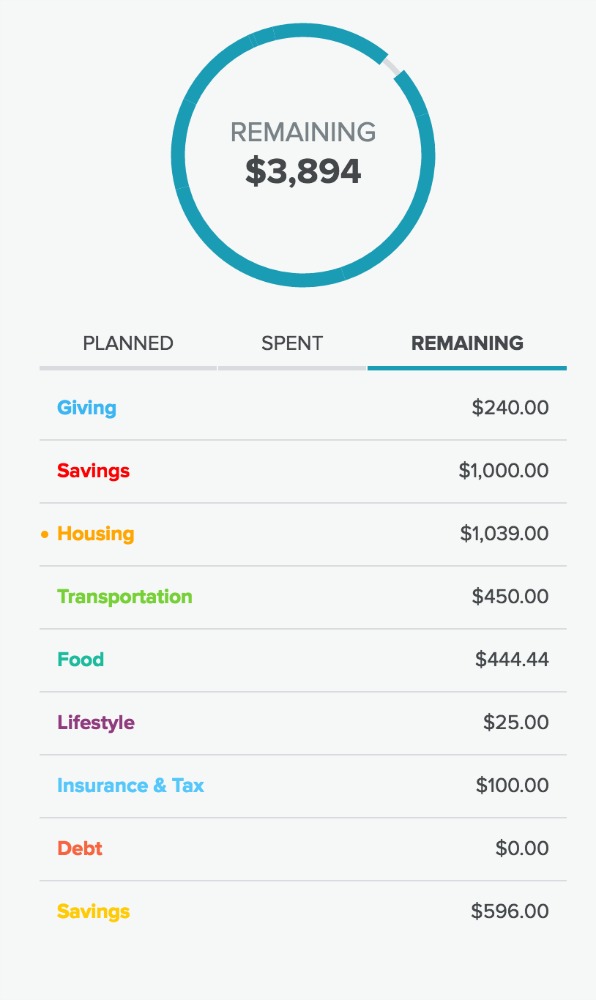Open the Giving category

[87, 408]
